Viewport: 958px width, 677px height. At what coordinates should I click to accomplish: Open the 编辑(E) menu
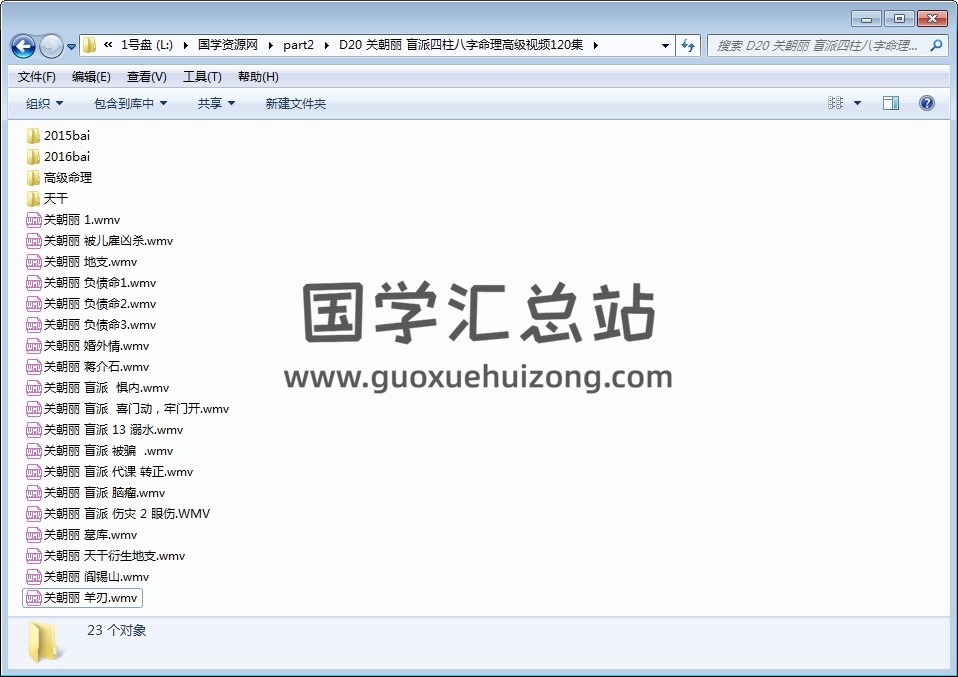pyautogui.click(x=91, y=76)
